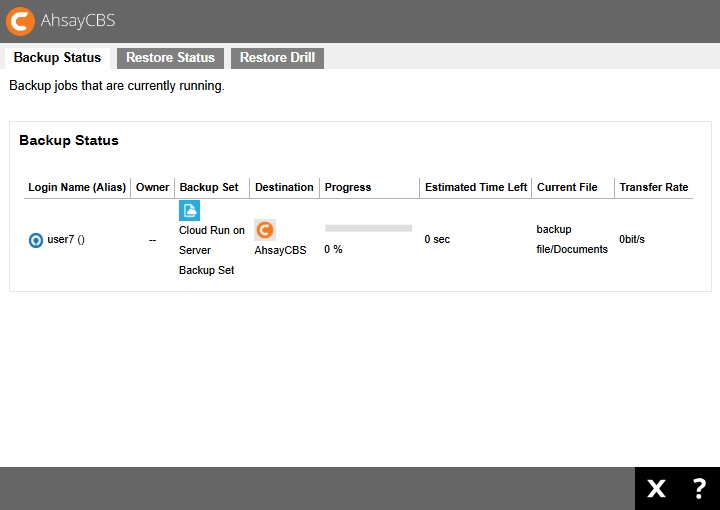Switch to the Restore Drill tab
The width and height of the screenshot is (720, 510).
(277, 57)
